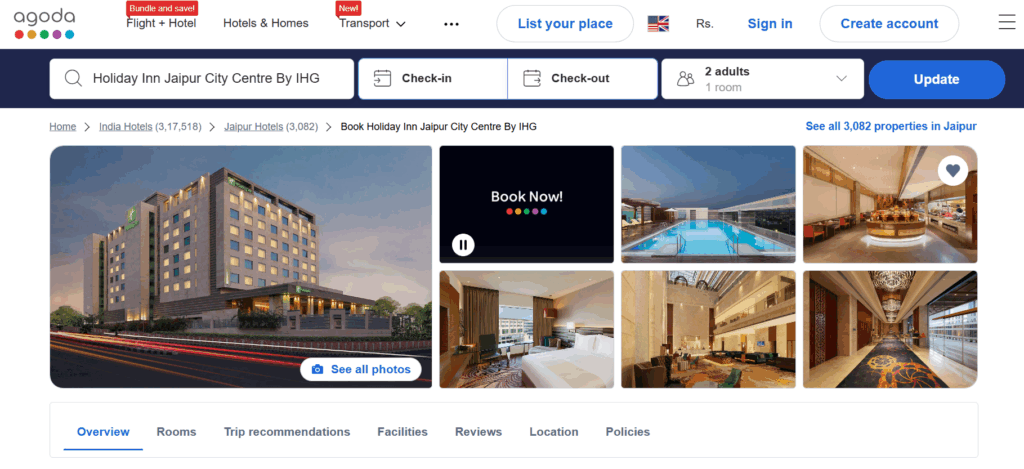This screenshot has height=469, width=1024.
Task: Click the language flag icon
Action: pos(658,24)
